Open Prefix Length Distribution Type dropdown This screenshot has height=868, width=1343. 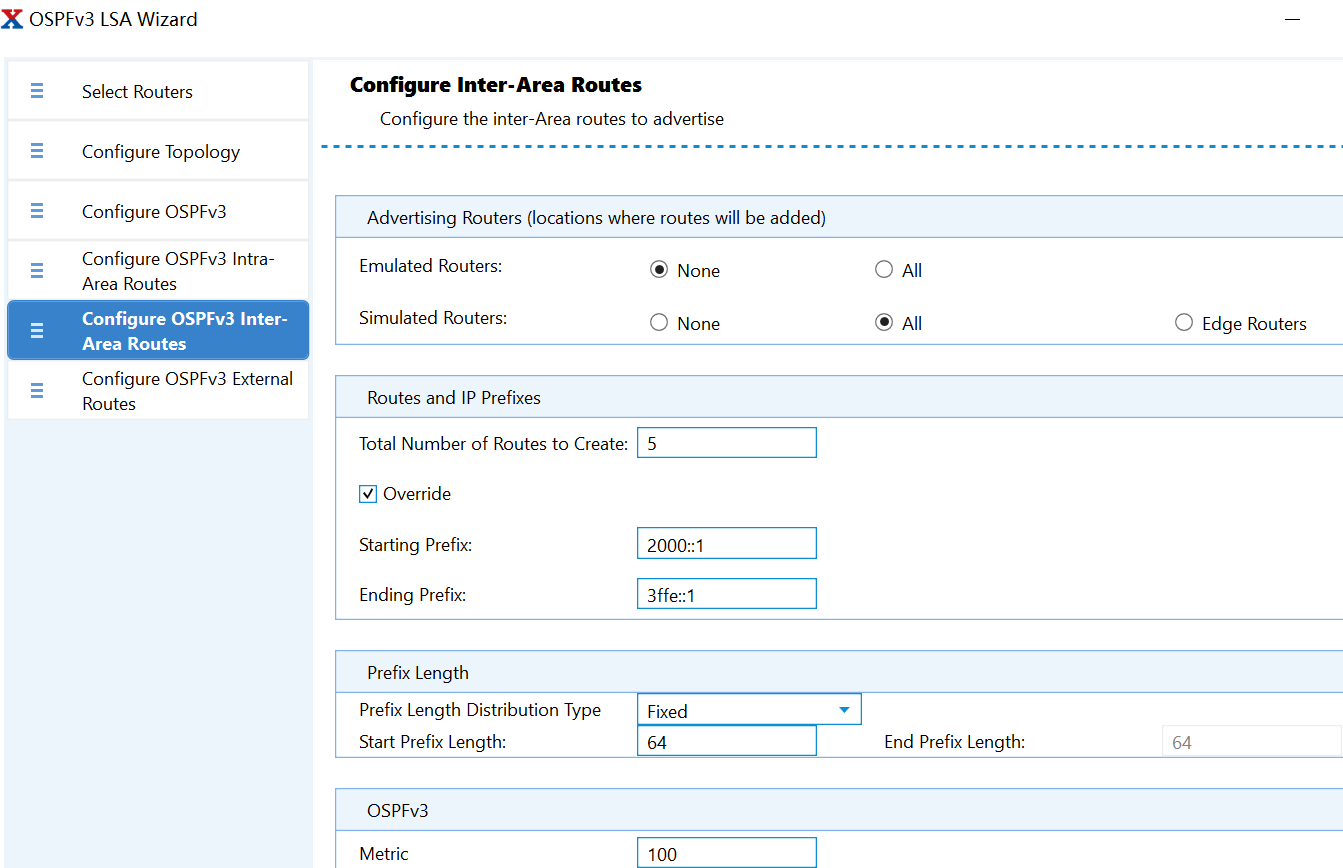[x=749, y=710]
